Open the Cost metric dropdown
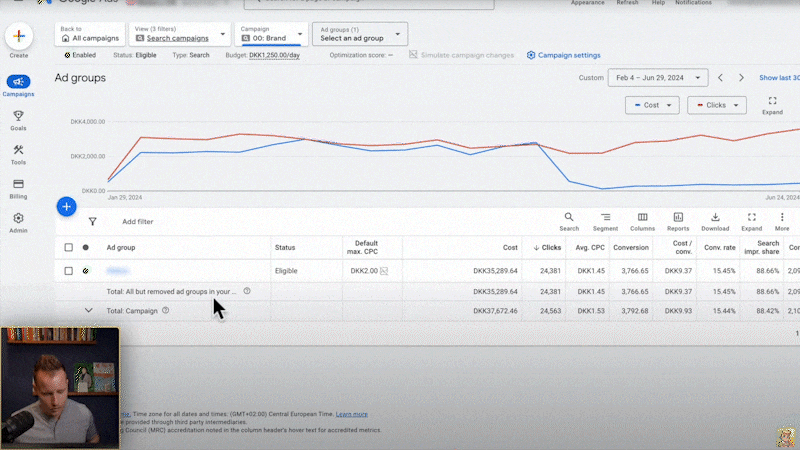 653,105
